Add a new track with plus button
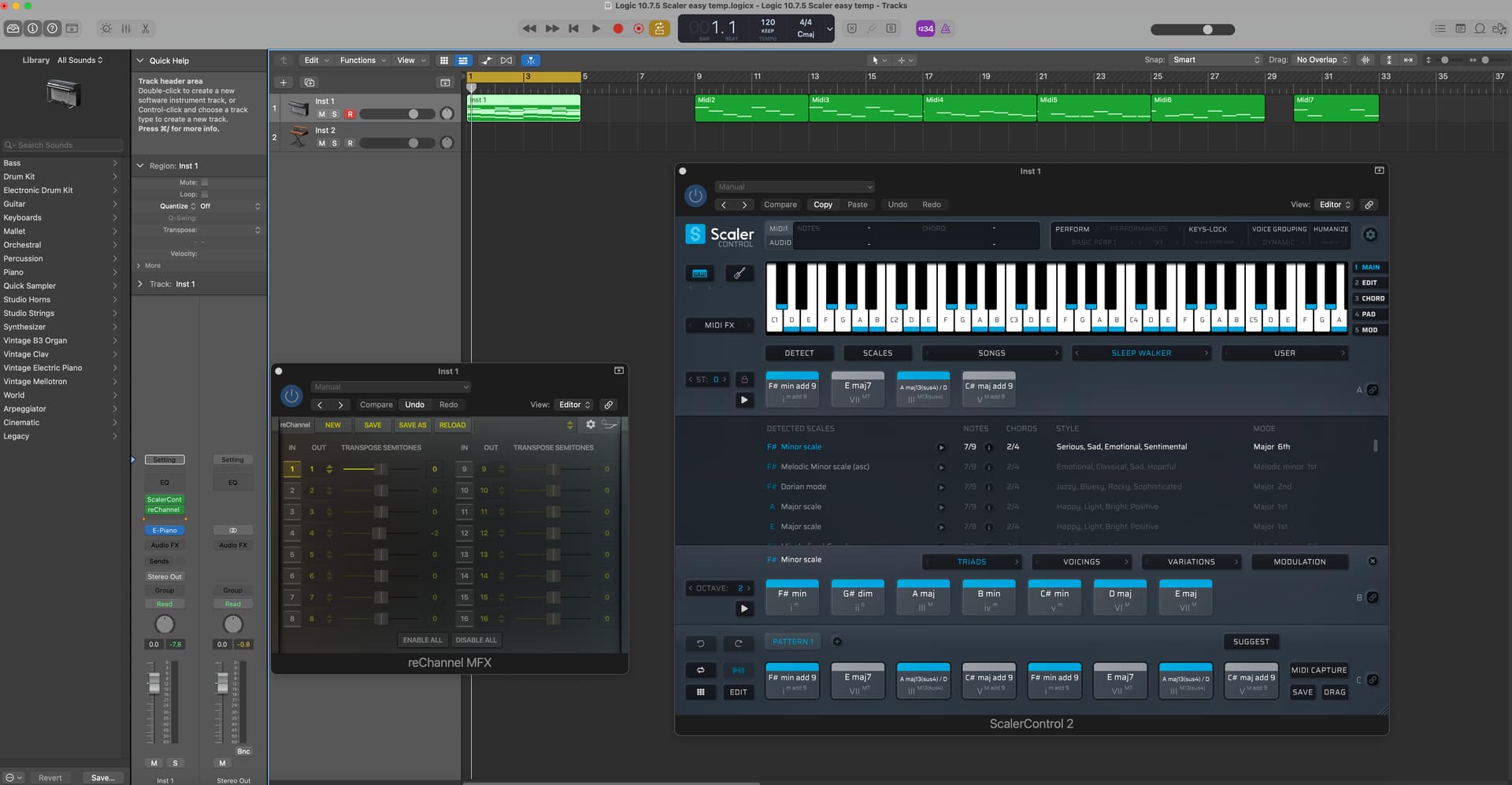1512x785 pixels. coord(283,82)
